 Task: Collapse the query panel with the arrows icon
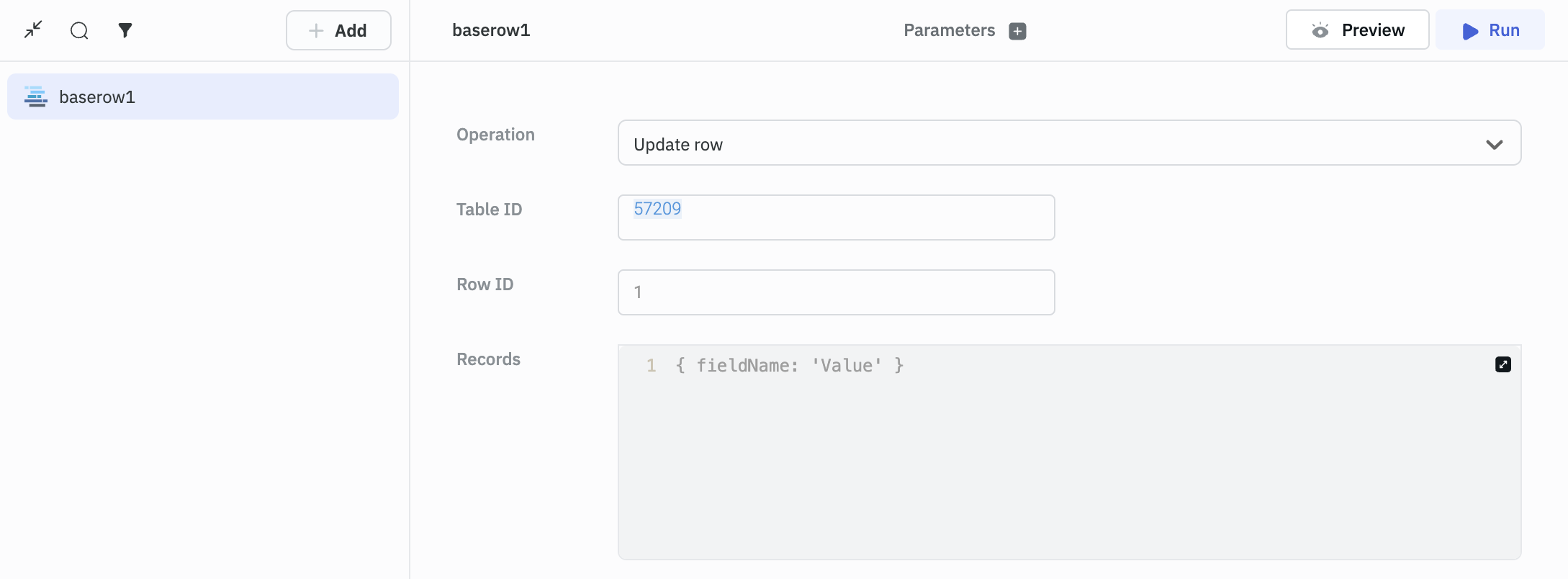33,30
